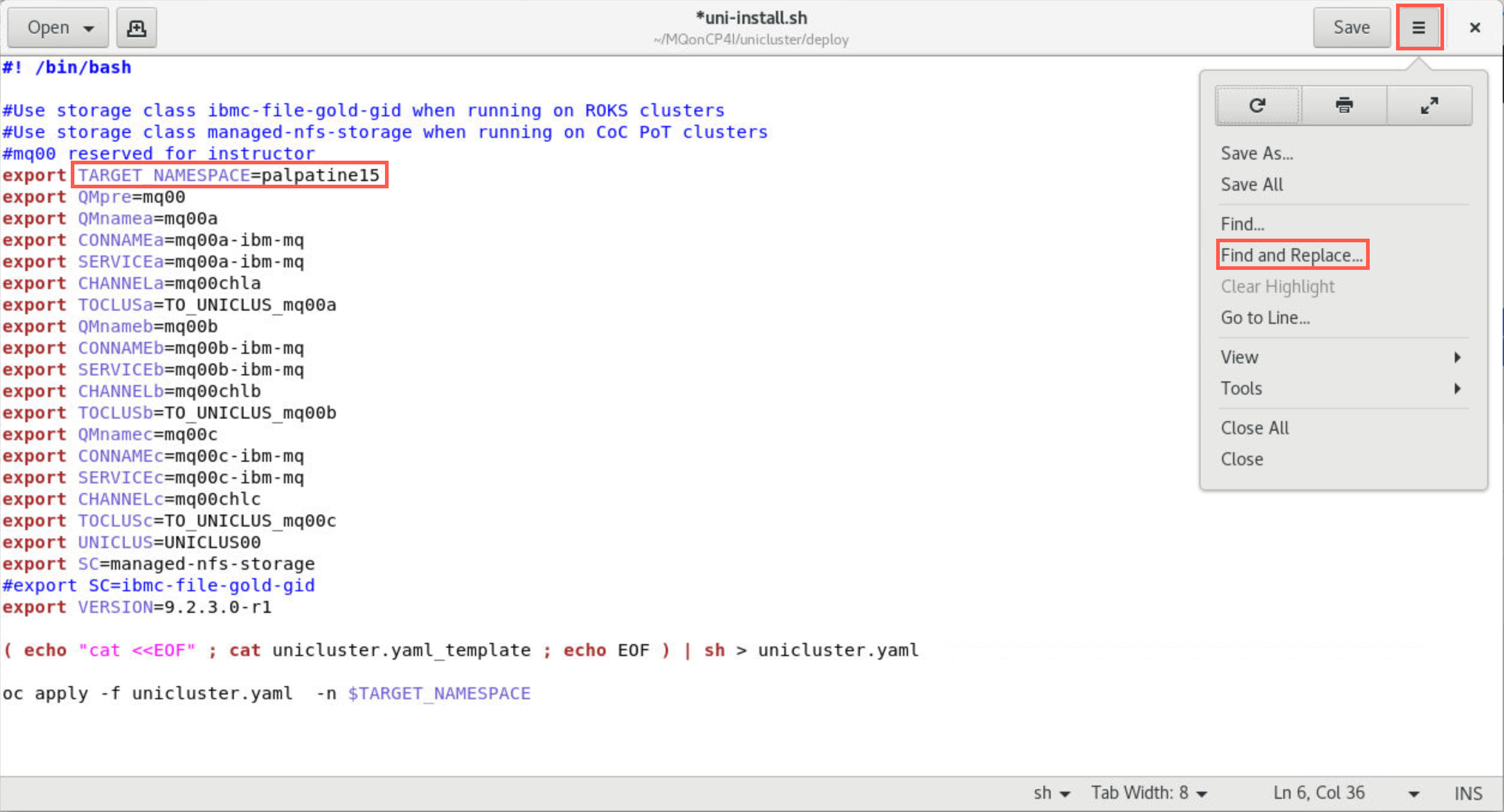This screenshot has width=1504, height=812.
Task: Click the #mq00 reserved for instructor comment
Action: [x=159, y=154]
